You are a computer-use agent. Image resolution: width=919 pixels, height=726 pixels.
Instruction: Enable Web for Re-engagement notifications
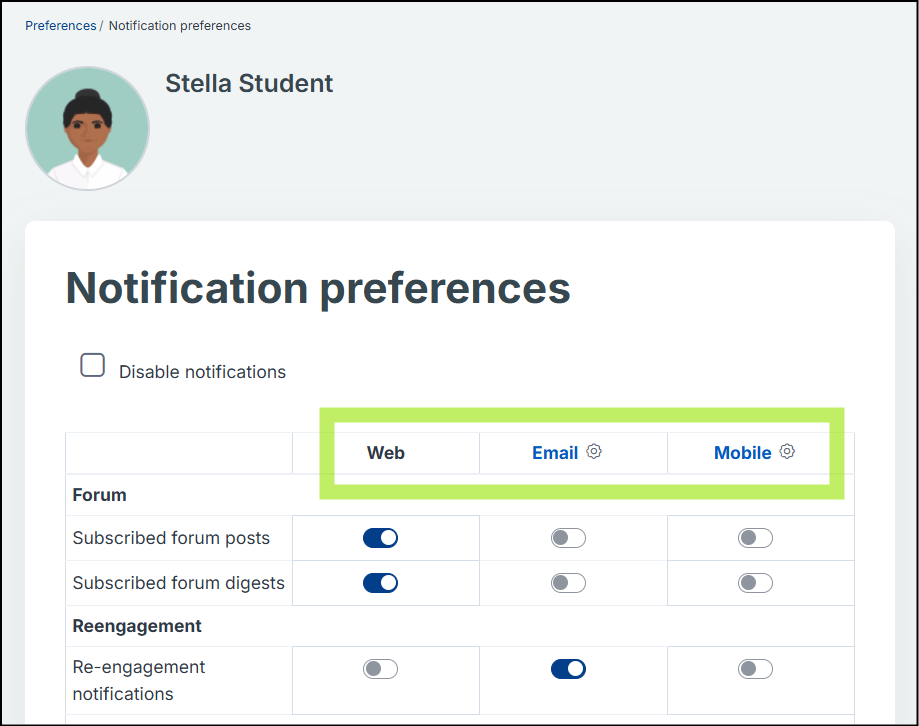pyautogui.click(x=380, y=669)
